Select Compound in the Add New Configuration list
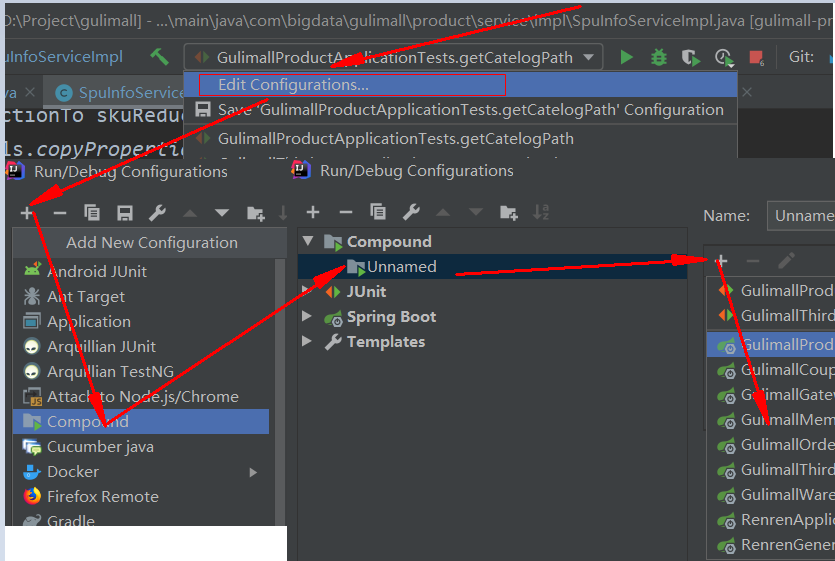Image resolution: width=835 pixels, height=561 pixels. pos(88,422)
